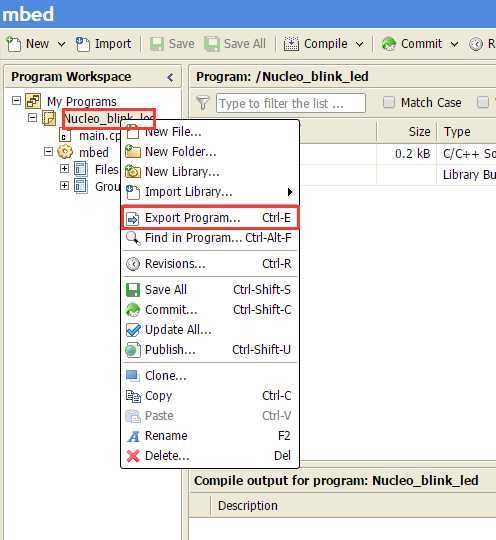Collapse the mbed library node

48,152
